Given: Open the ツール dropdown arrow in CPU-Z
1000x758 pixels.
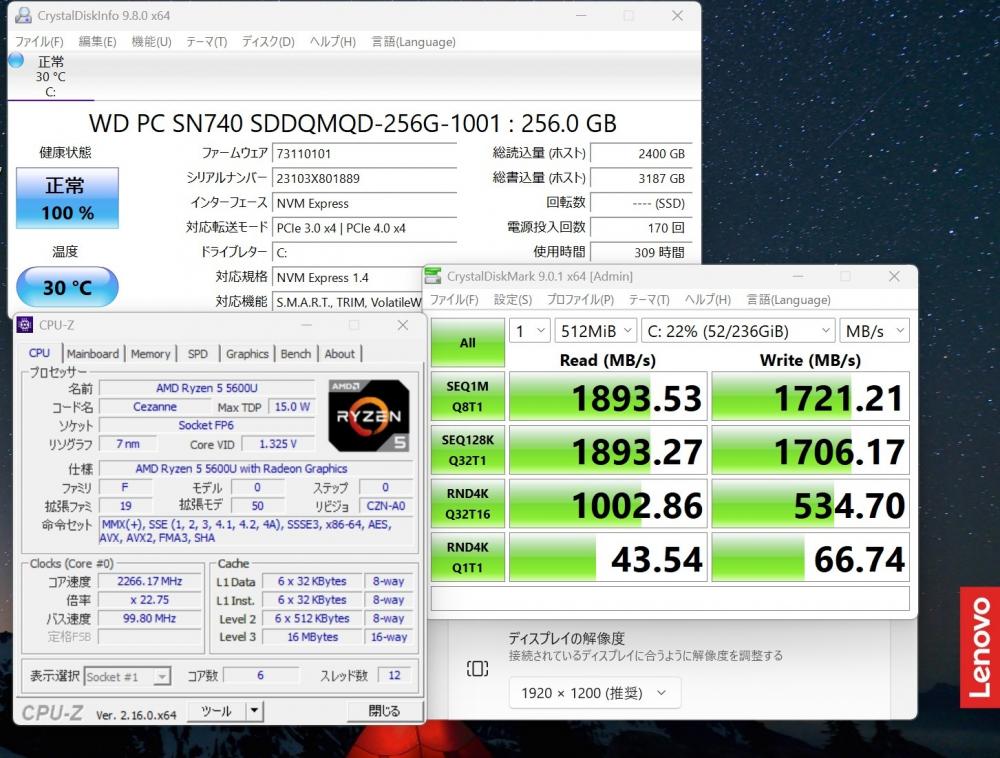Looking at the screenshot, I should [254, 711].
